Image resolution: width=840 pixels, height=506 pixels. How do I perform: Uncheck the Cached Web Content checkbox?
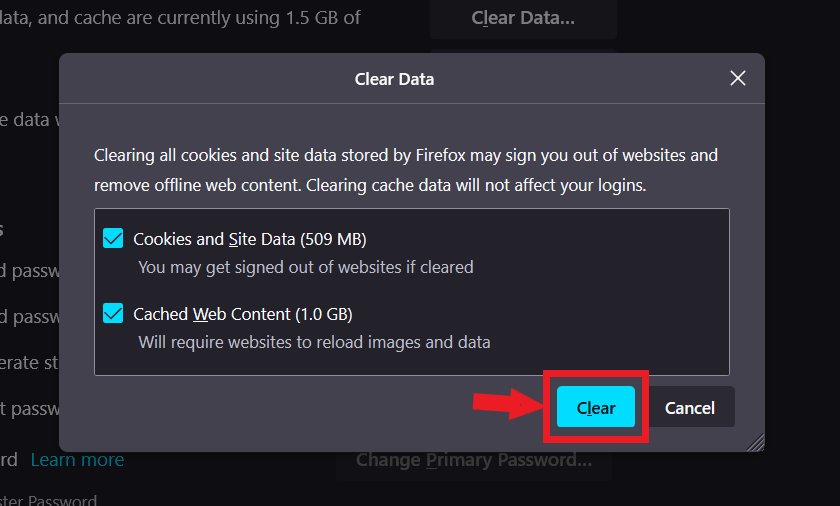[113, 314]
